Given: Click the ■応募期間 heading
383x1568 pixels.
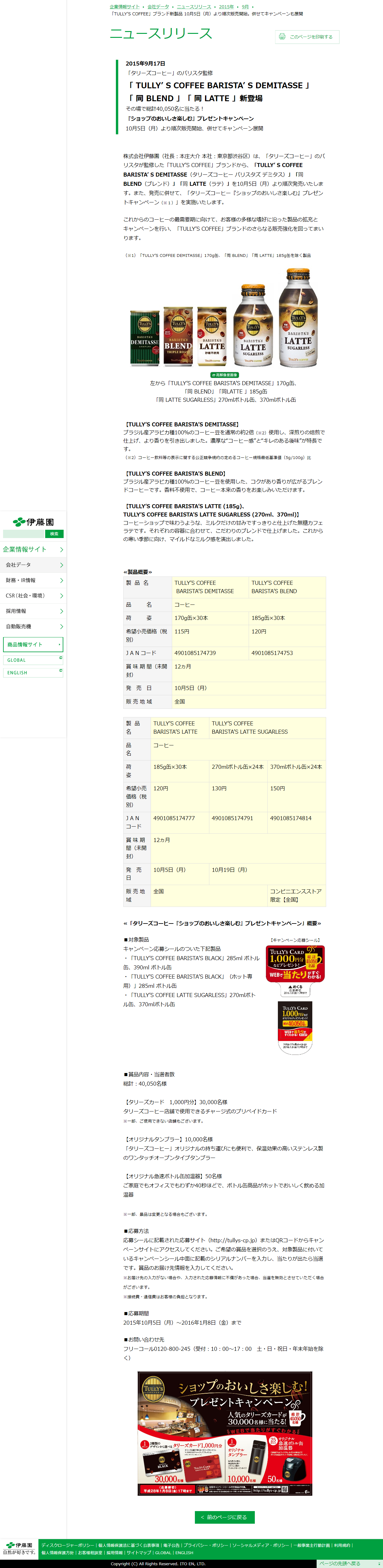Looking at the screenshot, I should point(136,1313).
